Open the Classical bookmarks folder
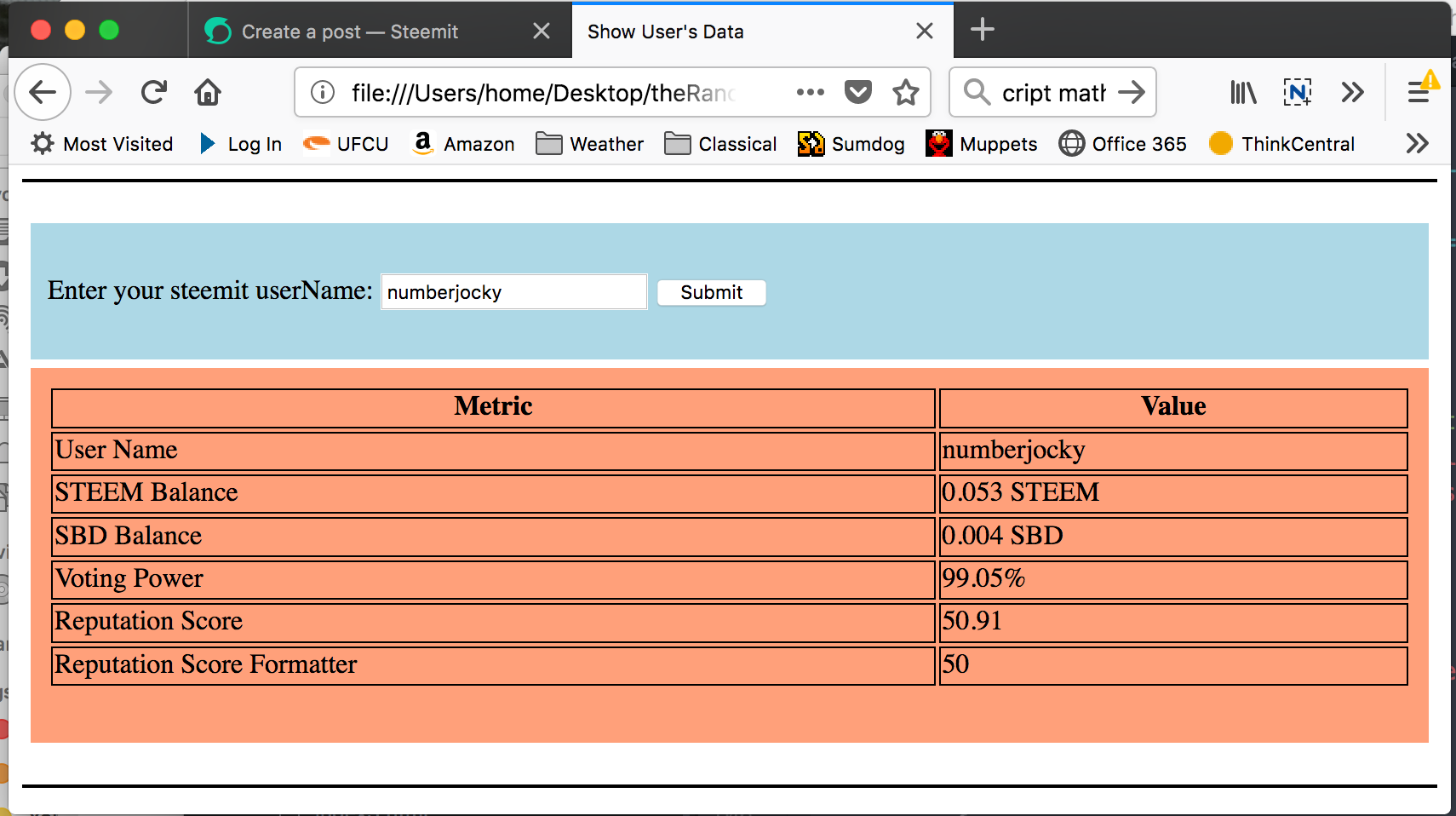The image size is (1456, 816). pyautogui.click(x=720, y=144)
